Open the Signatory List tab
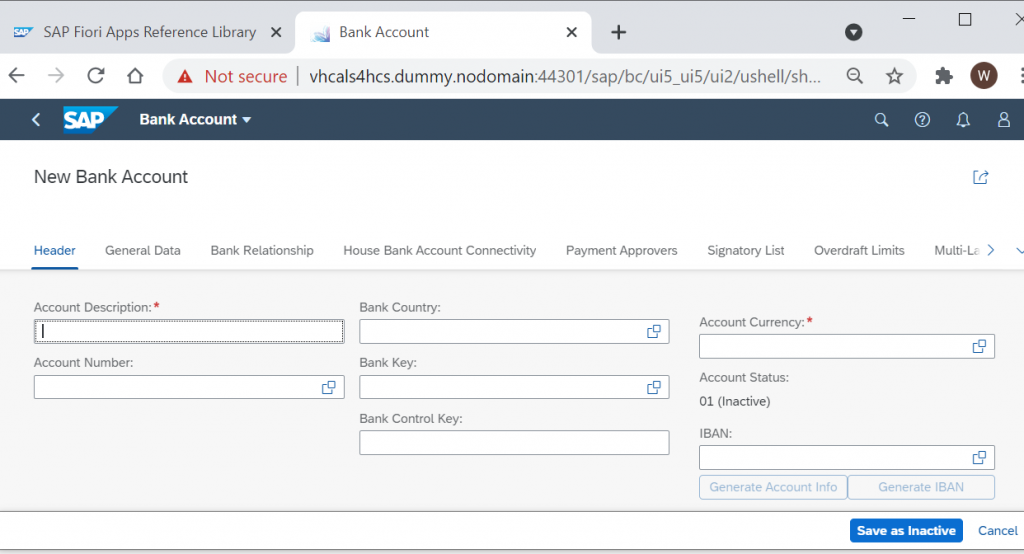This screenshot has width=1024, height=554. tap(745, 250)
